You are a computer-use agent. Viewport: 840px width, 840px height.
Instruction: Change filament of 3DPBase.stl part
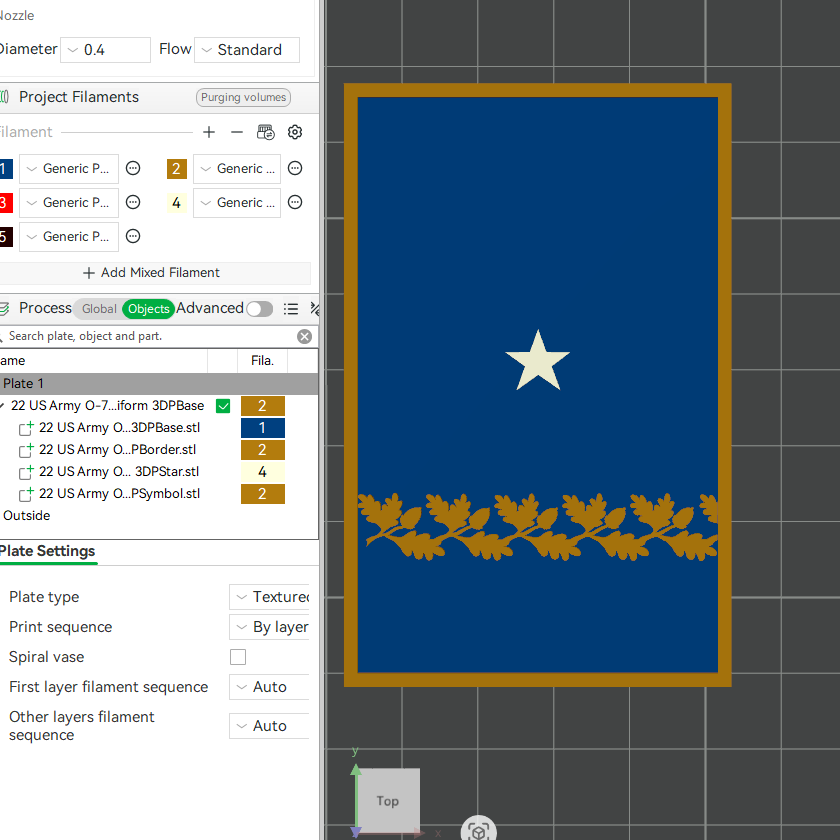(x=262, y=428)
